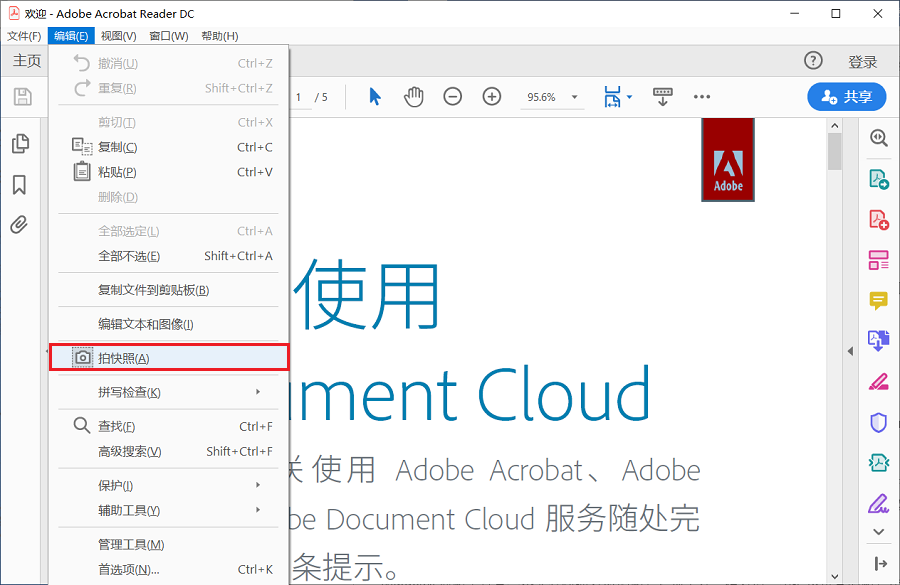This screenshot has height=585, width=900.
Task: Click the scrollbar up arrow
Action: tap(835, 125)
